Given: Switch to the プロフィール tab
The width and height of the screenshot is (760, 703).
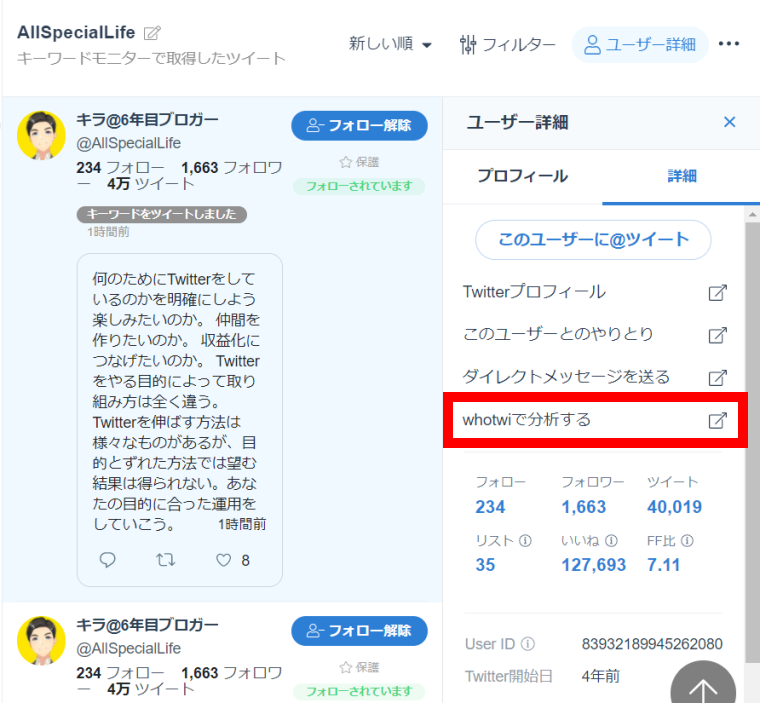Looking at the screenshot, I should click(x=522, y=176).
